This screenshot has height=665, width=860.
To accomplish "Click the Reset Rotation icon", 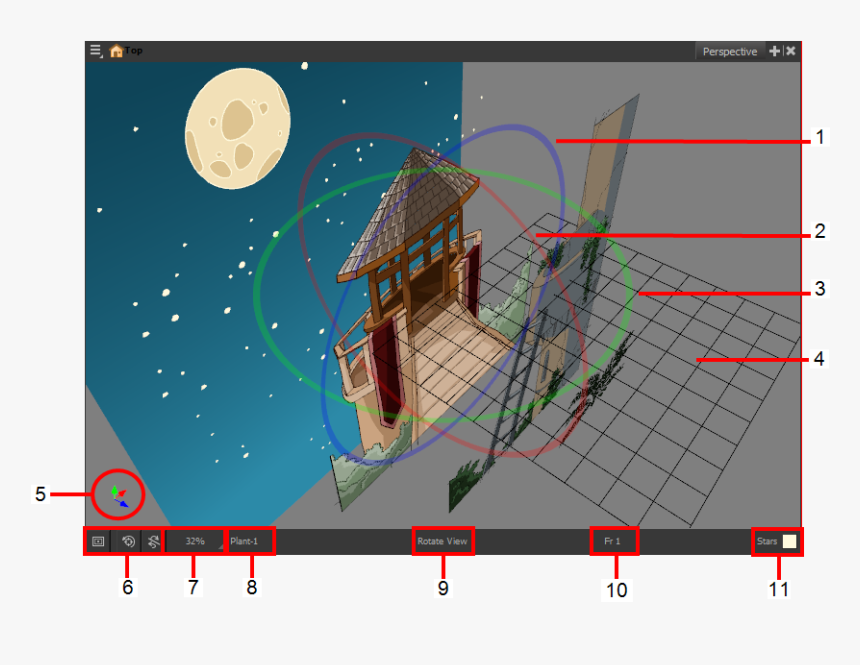I will click(154, 542).
